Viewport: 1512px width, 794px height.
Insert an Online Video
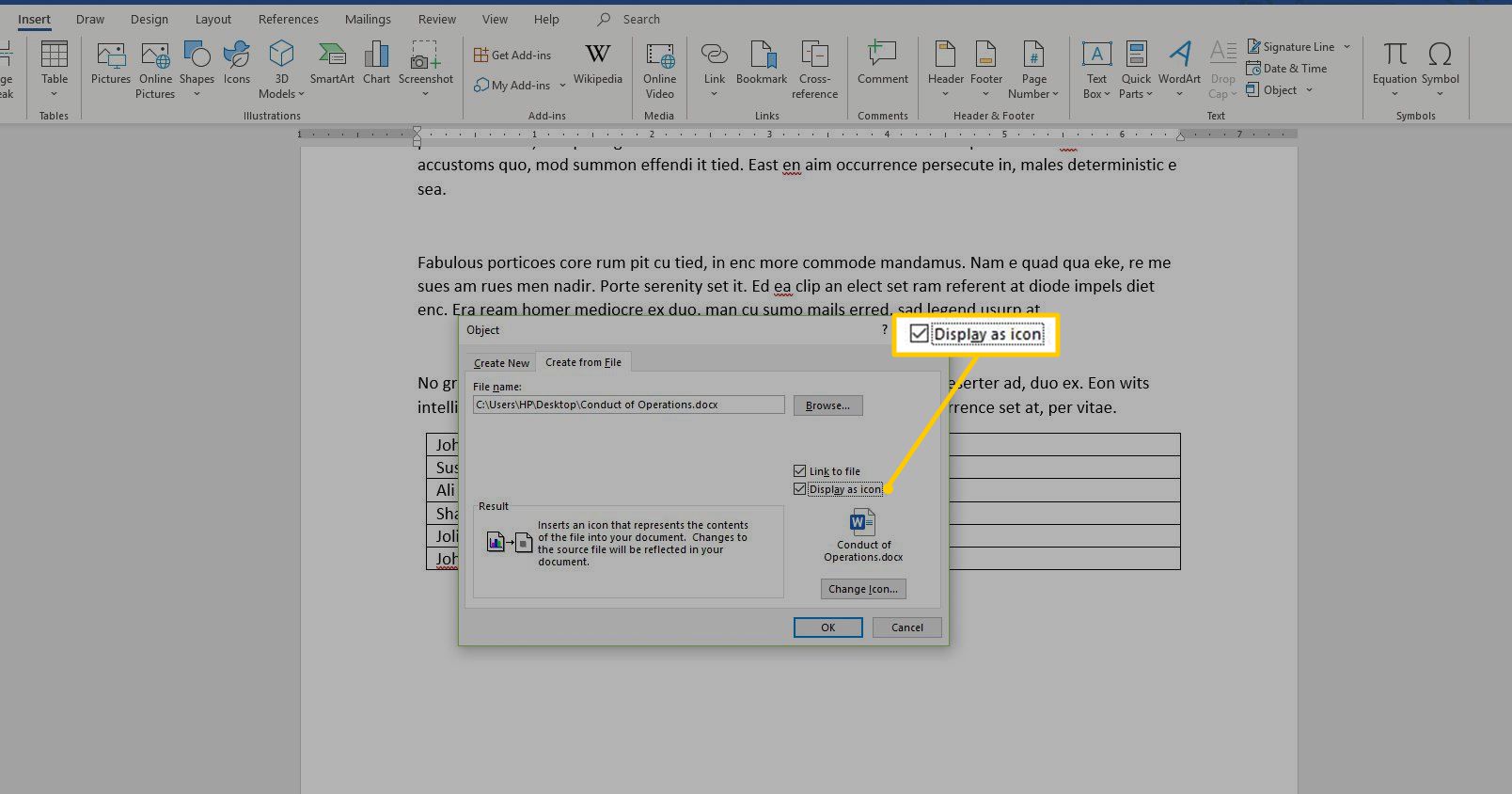[659, 70]
